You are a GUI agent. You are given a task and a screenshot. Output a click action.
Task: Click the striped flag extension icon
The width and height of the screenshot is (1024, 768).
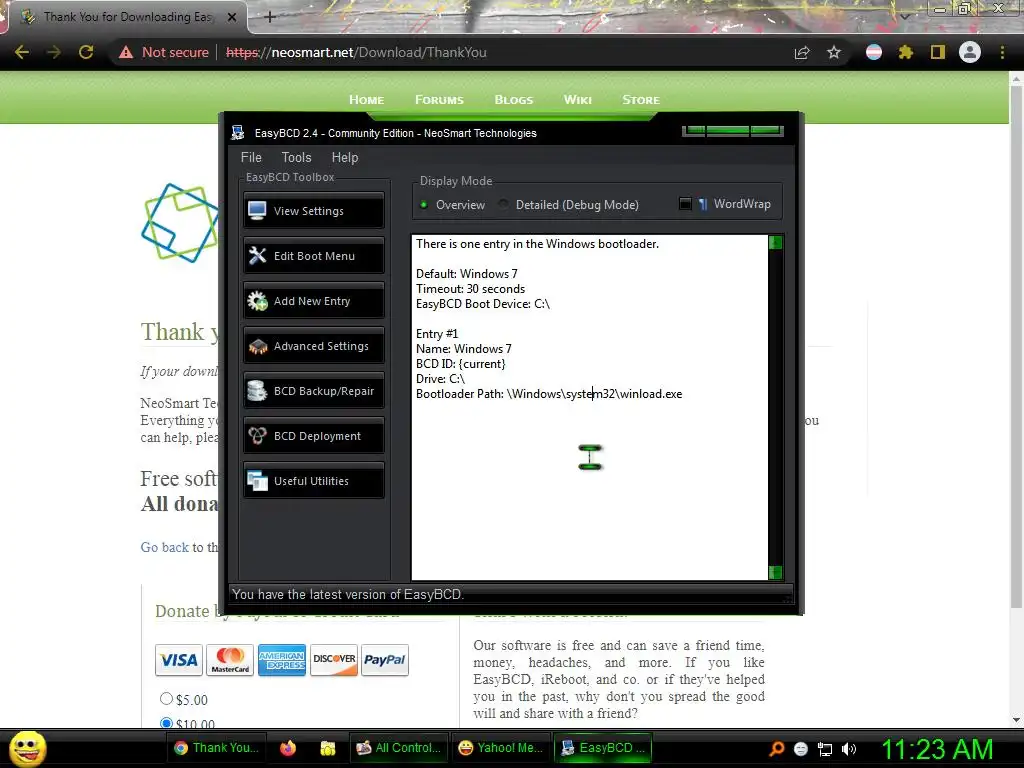(x=874, y=52)
